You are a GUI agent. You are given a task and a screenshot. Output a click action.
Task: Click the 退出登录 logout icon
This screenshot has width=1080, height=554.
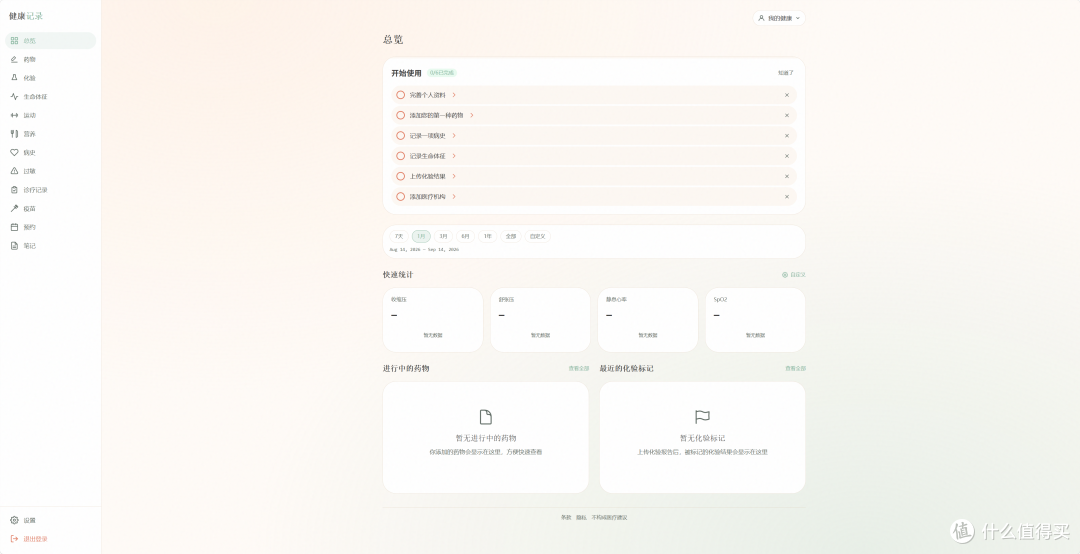tap(14, 539)
